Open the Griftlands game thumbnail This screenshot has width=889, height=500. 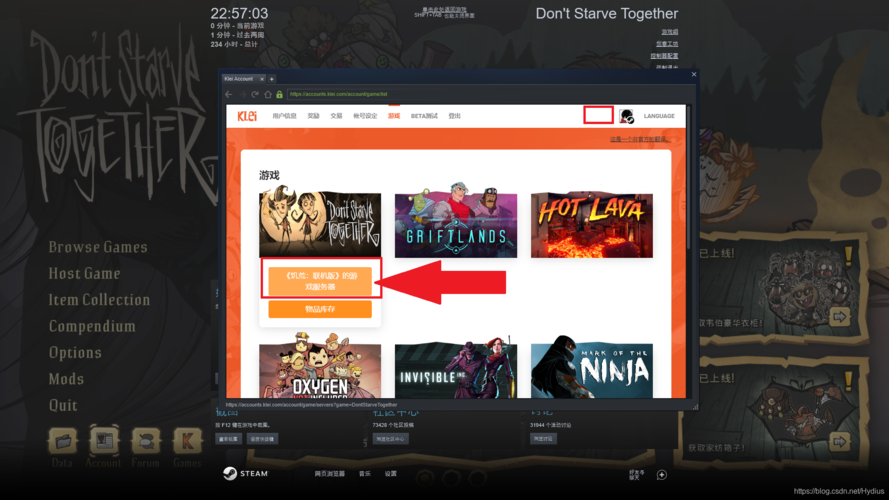(456, 224)
